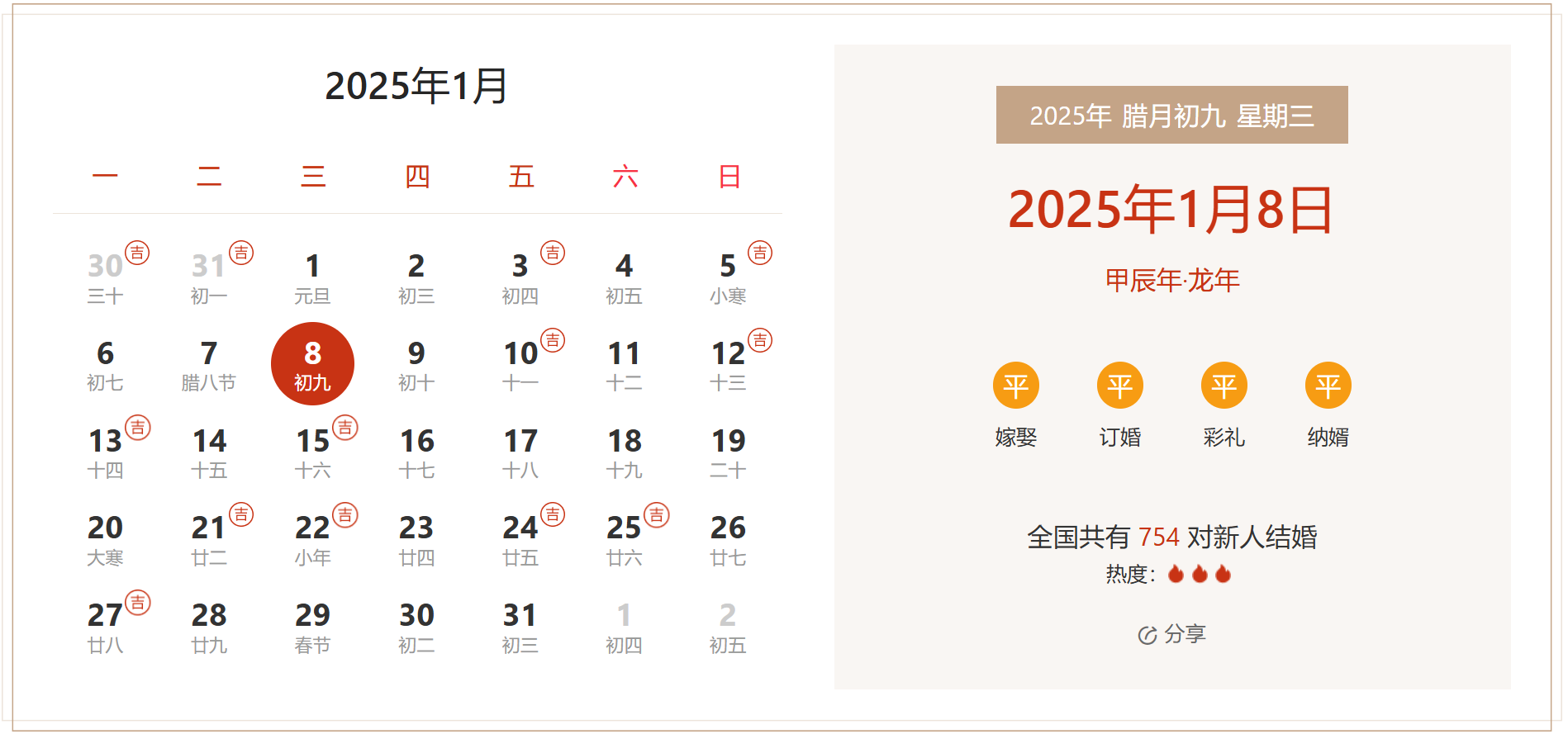Viewport: 1568px width, 734px height.
Task: Select January 29 春节
Action: point(313,627)
